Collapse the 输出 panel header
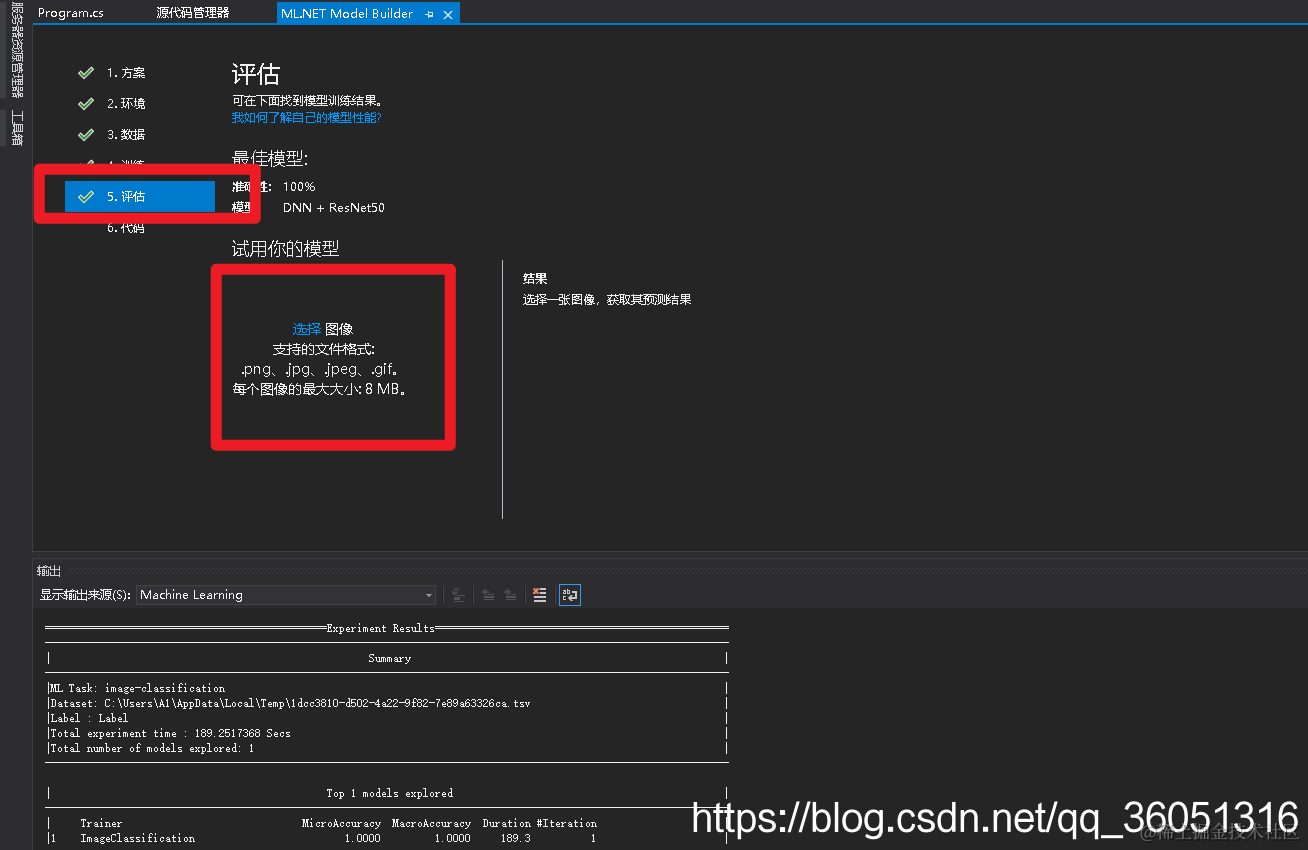The height and width of the screenshot is (850, 1308). coord(48,570)
